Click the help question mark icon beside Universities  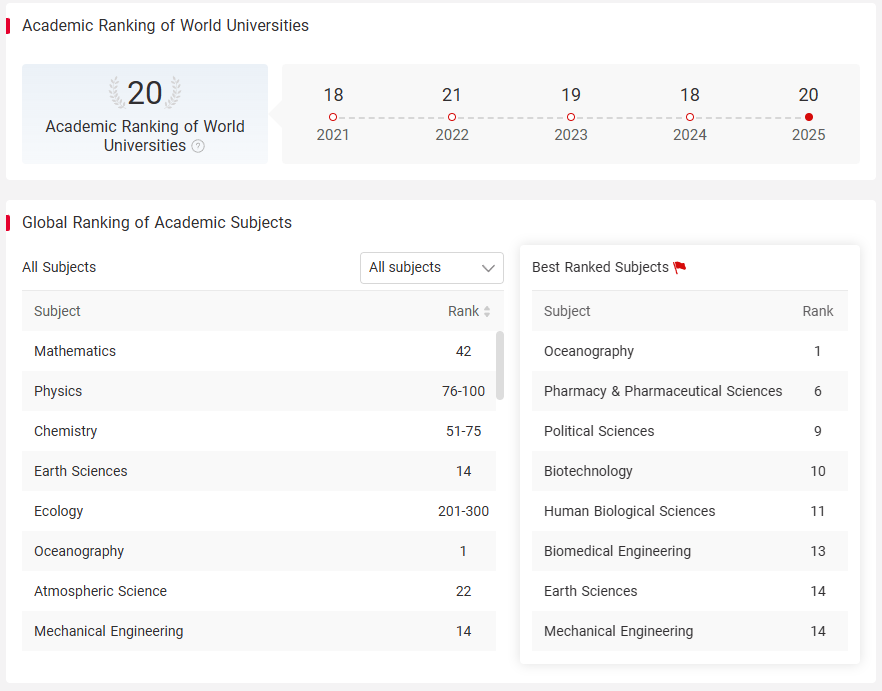(x=198, y=146)
